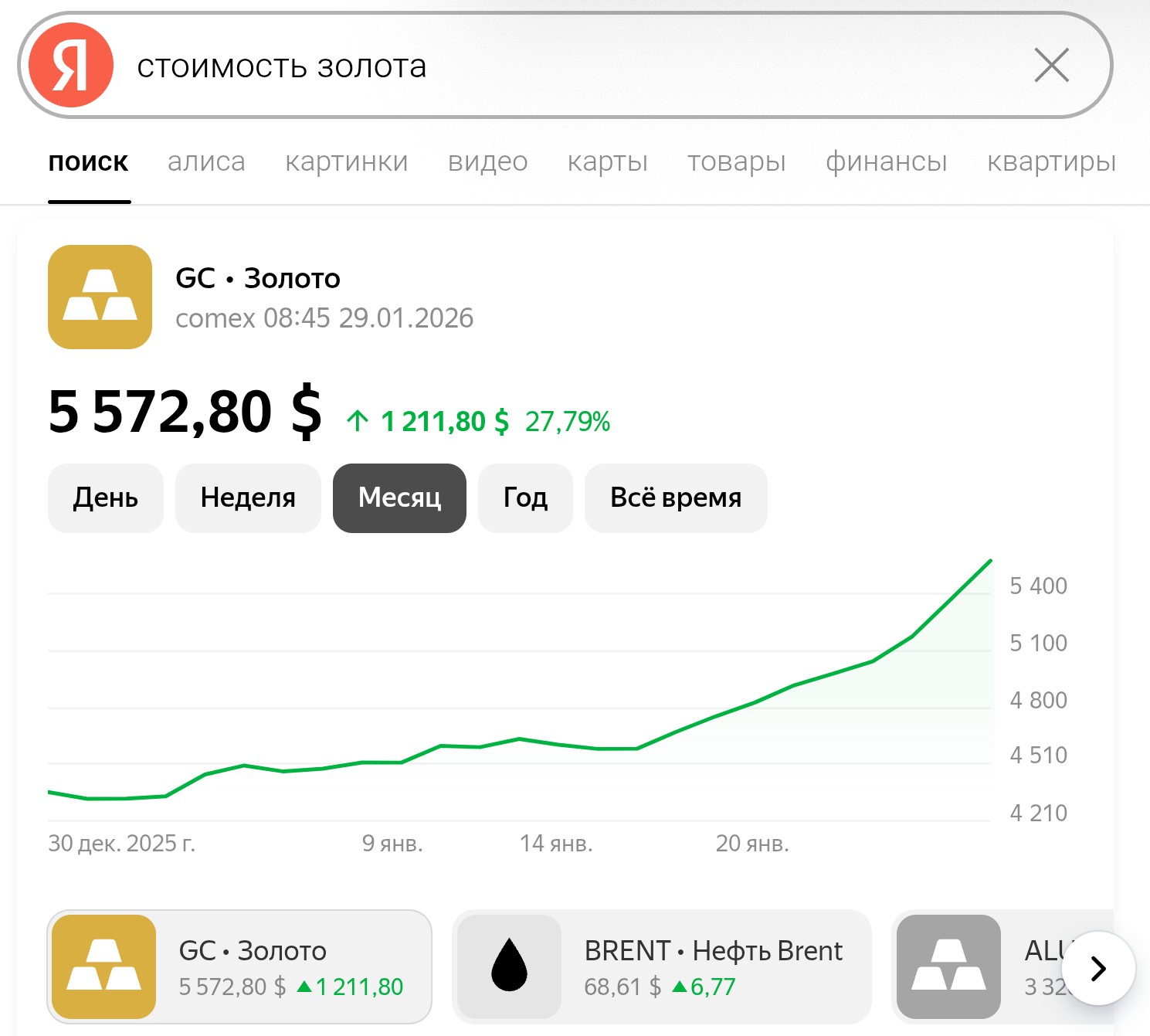Switch to the финансы tab
Screen dimensions: 1150x1036
[886, 161]
